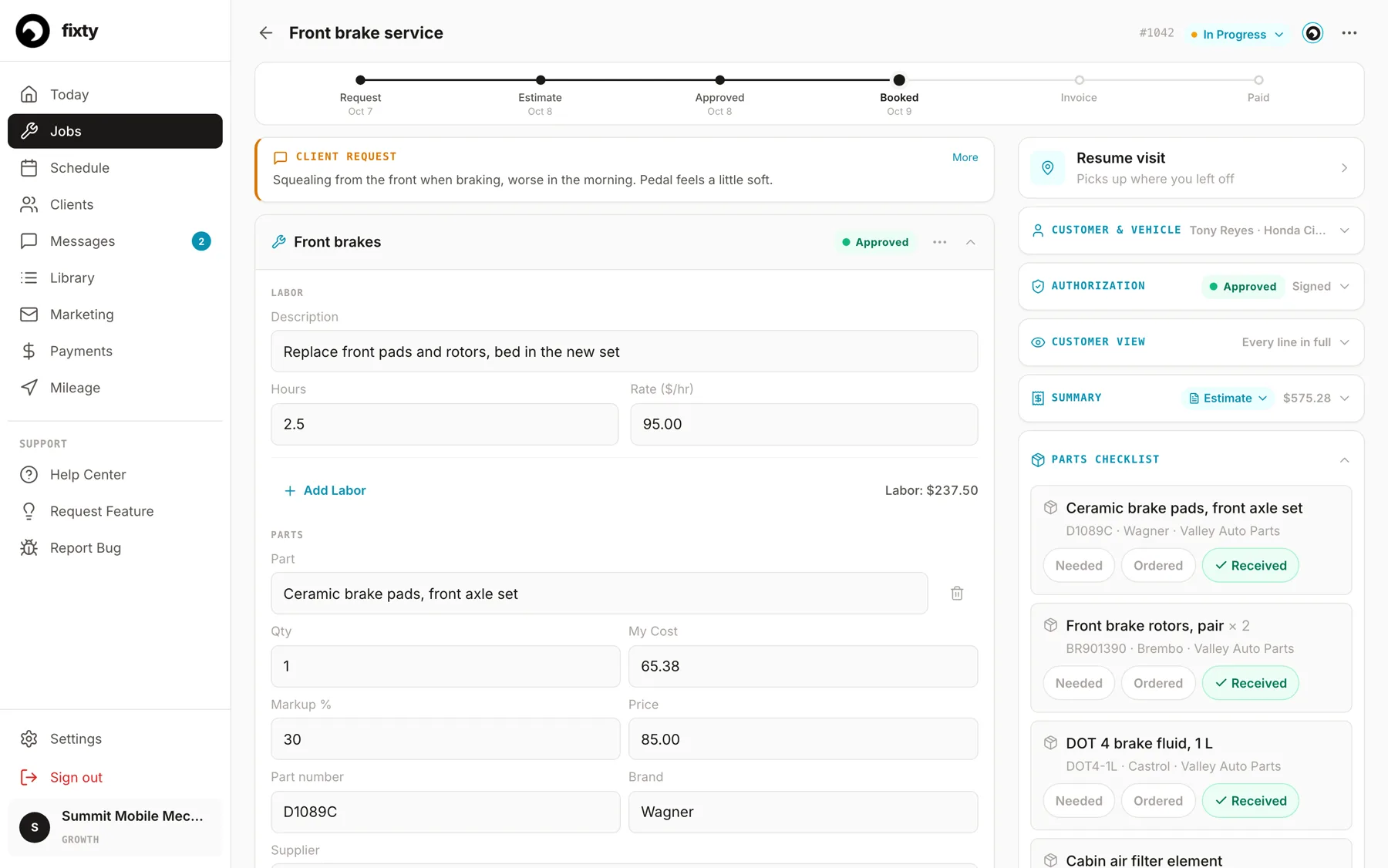The image size is (1388, 868).
Task: Mark DOT 4 brake fluid as Needed
Action: pyautogui.click(x=1078, y=800)
